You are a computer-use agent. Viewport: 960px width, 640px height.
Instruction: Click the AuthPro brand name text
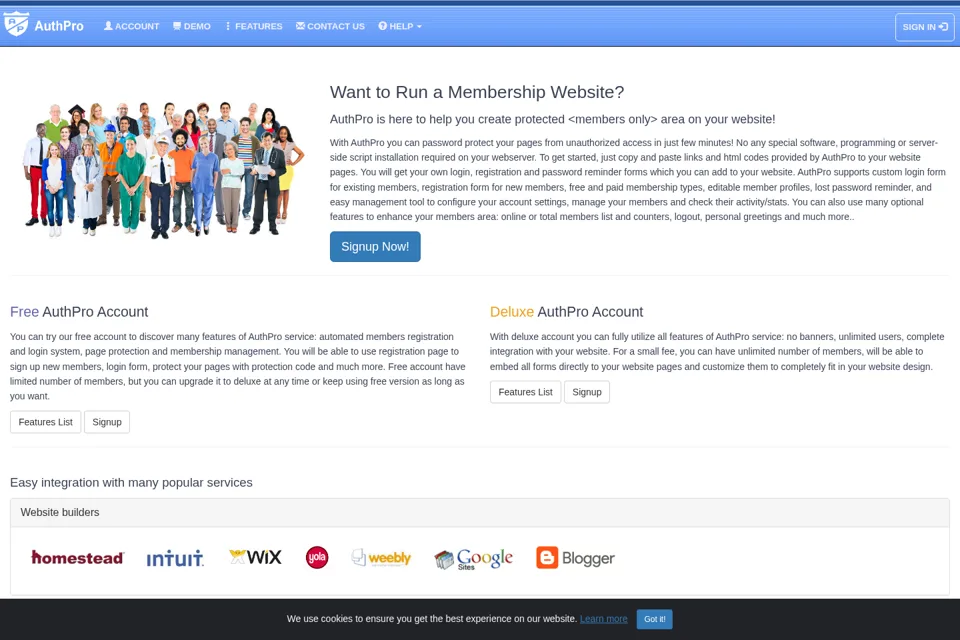(59, 26)
